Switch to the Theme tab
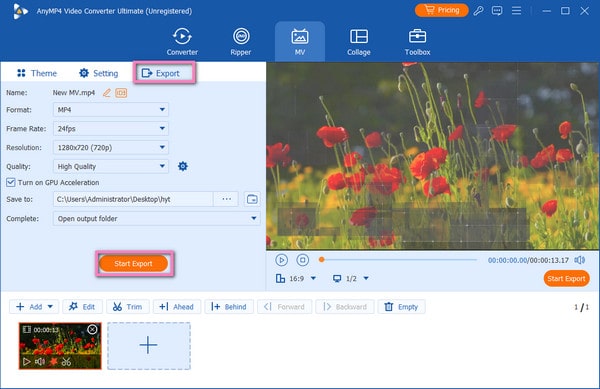Screen dimensions: 600x389 tap(37, 73)
